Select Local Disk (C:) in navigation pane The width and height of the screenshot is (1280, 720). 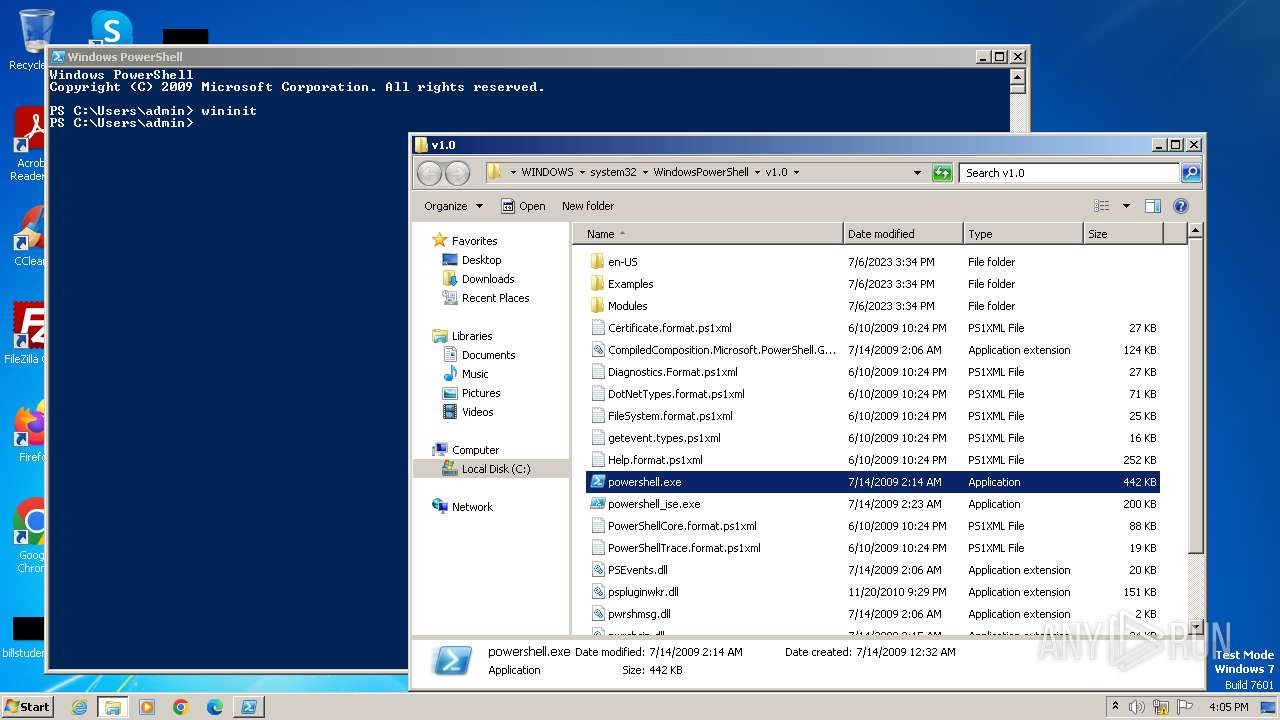point(491,469)
